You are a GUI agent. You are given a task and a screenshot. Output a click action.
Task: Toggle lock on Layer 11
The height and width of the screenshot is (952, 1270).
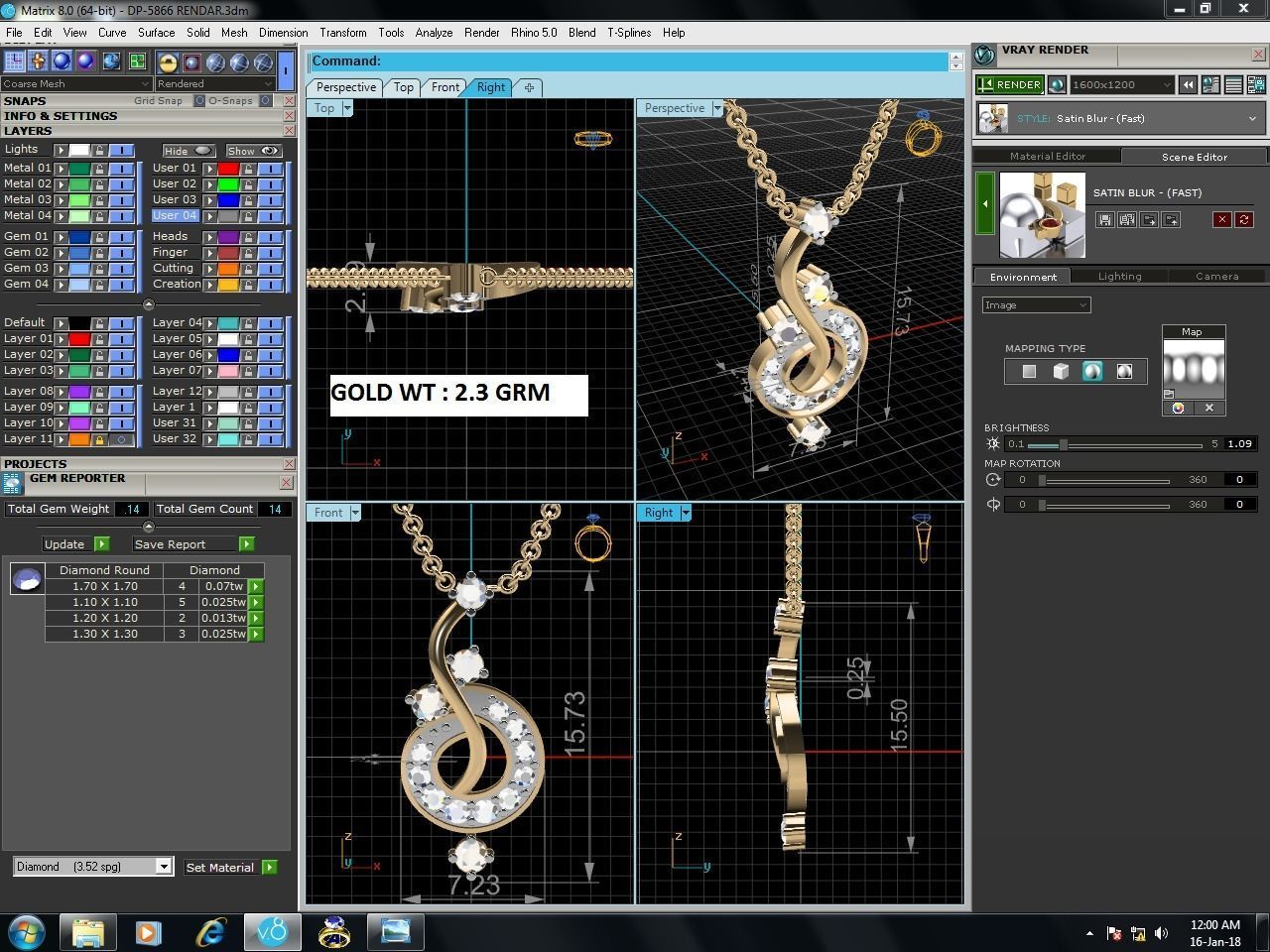(x=99, y=439)
